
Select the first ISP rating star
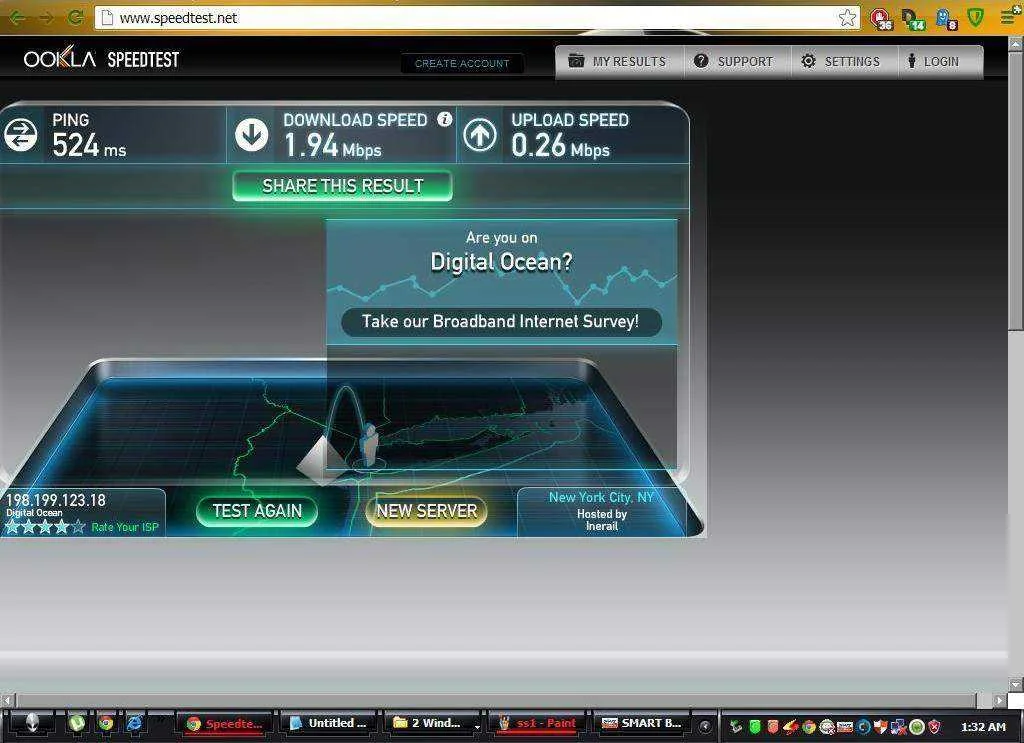coord(12,526)
